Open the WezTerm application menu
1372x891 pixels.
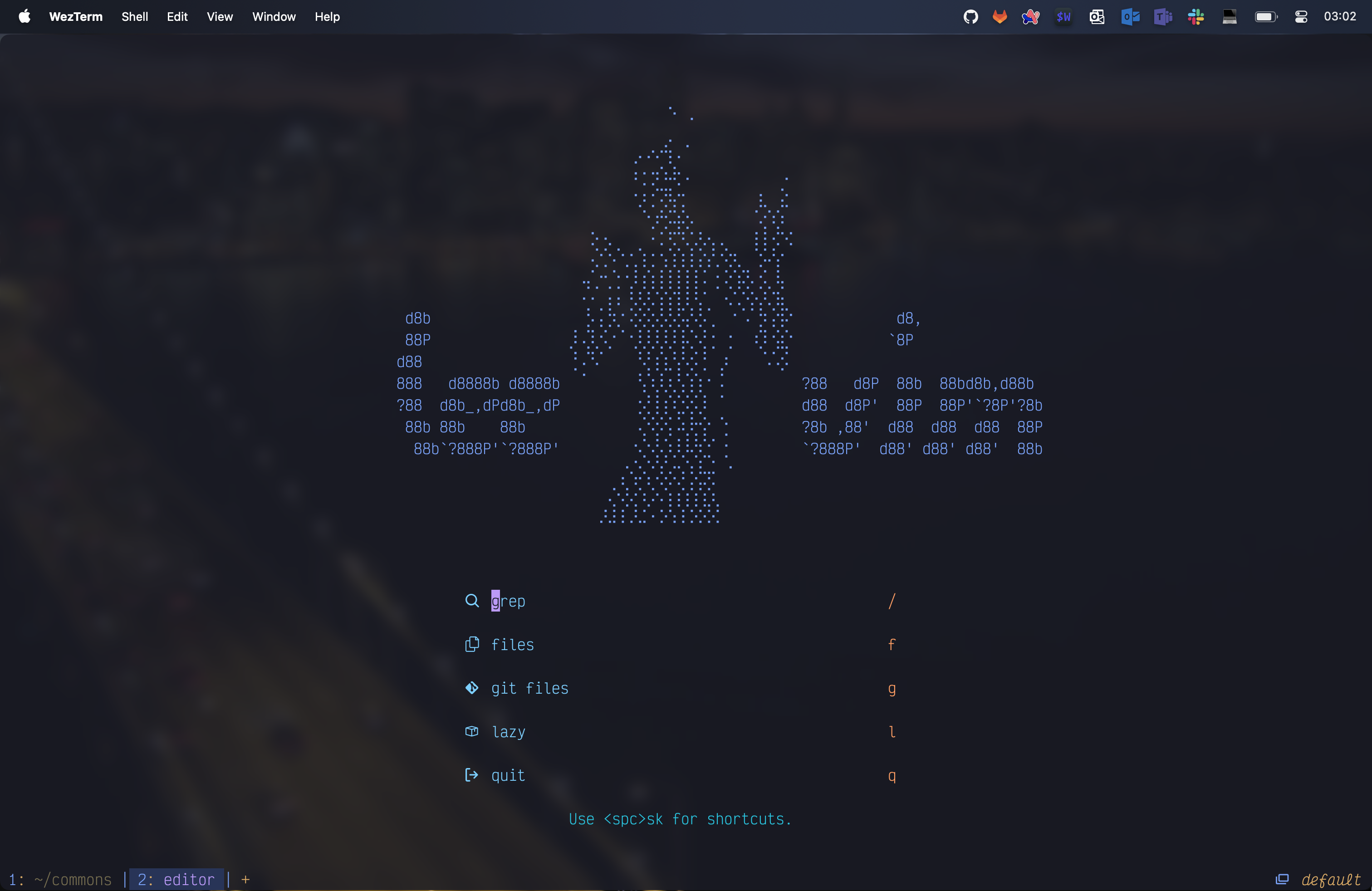pyautogui.click(x=75, y=17)
